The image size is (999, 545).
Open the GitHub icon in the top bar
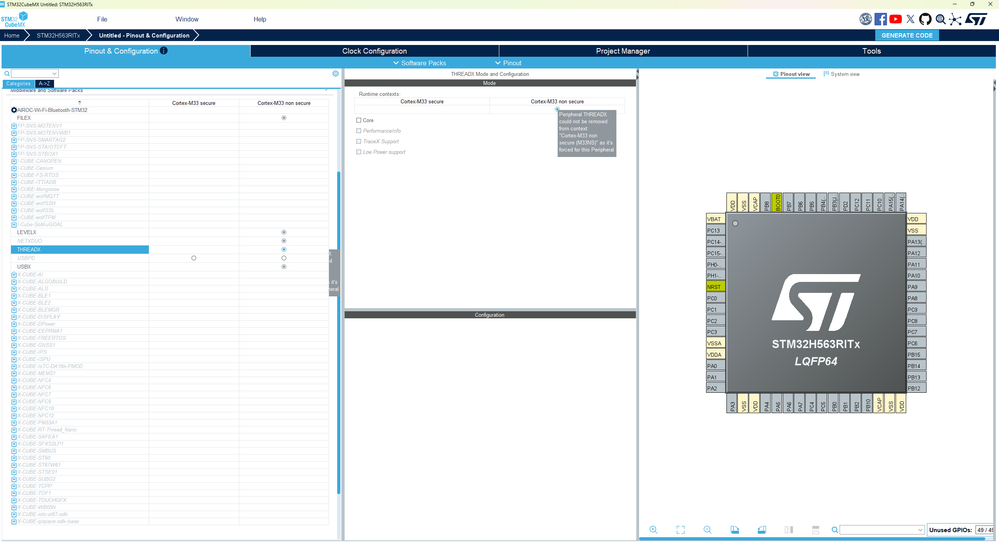[x=925, y=19]
